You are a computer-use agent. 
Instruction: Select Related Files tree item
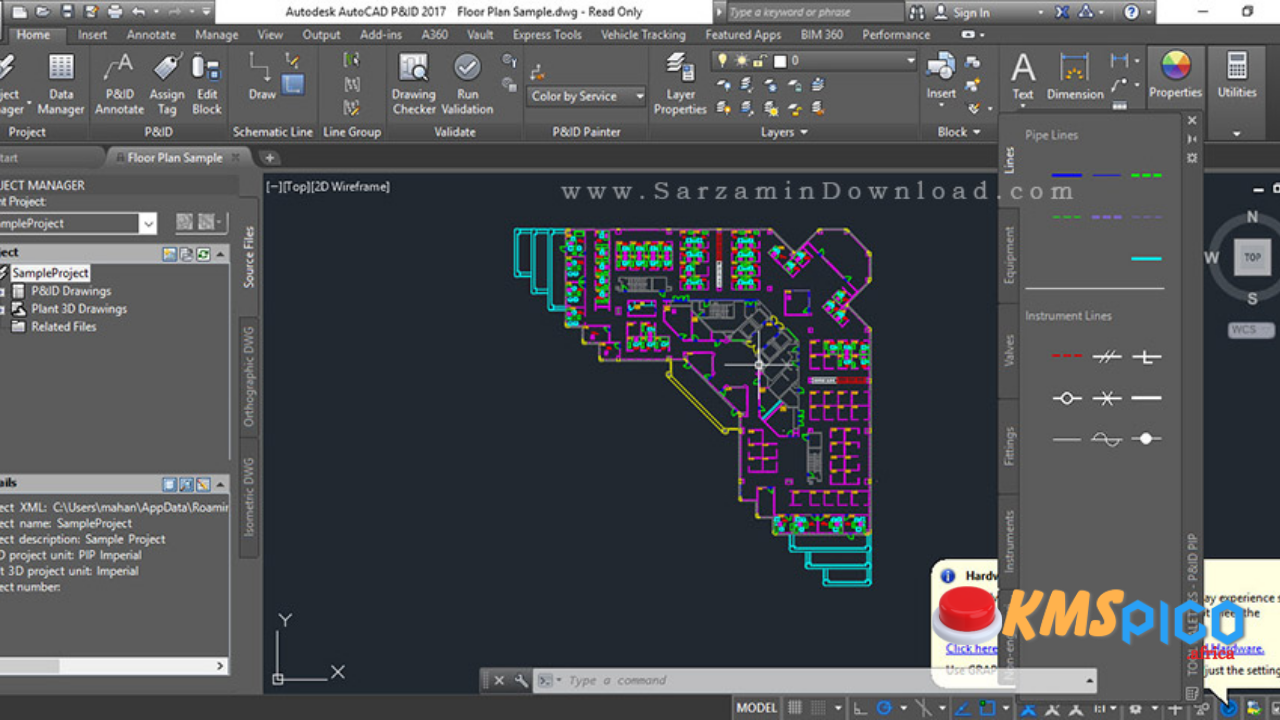(63, 326)
